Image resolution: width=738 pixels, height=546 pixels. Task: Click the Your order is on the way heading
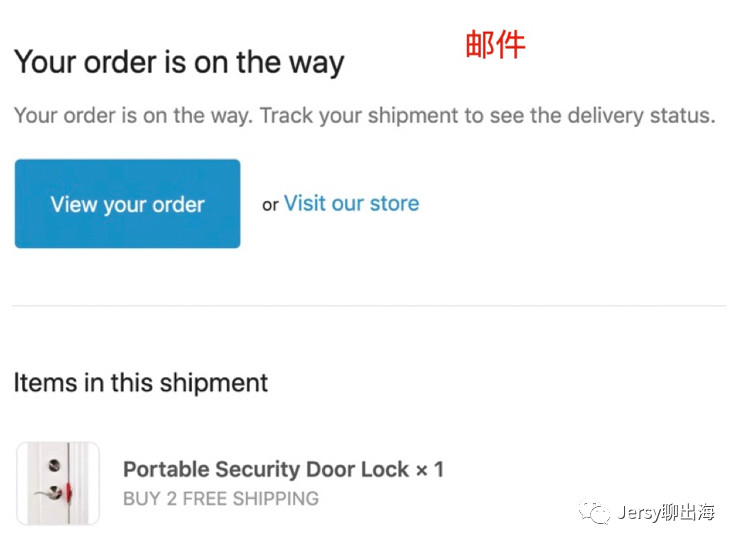tap(179, 62)
